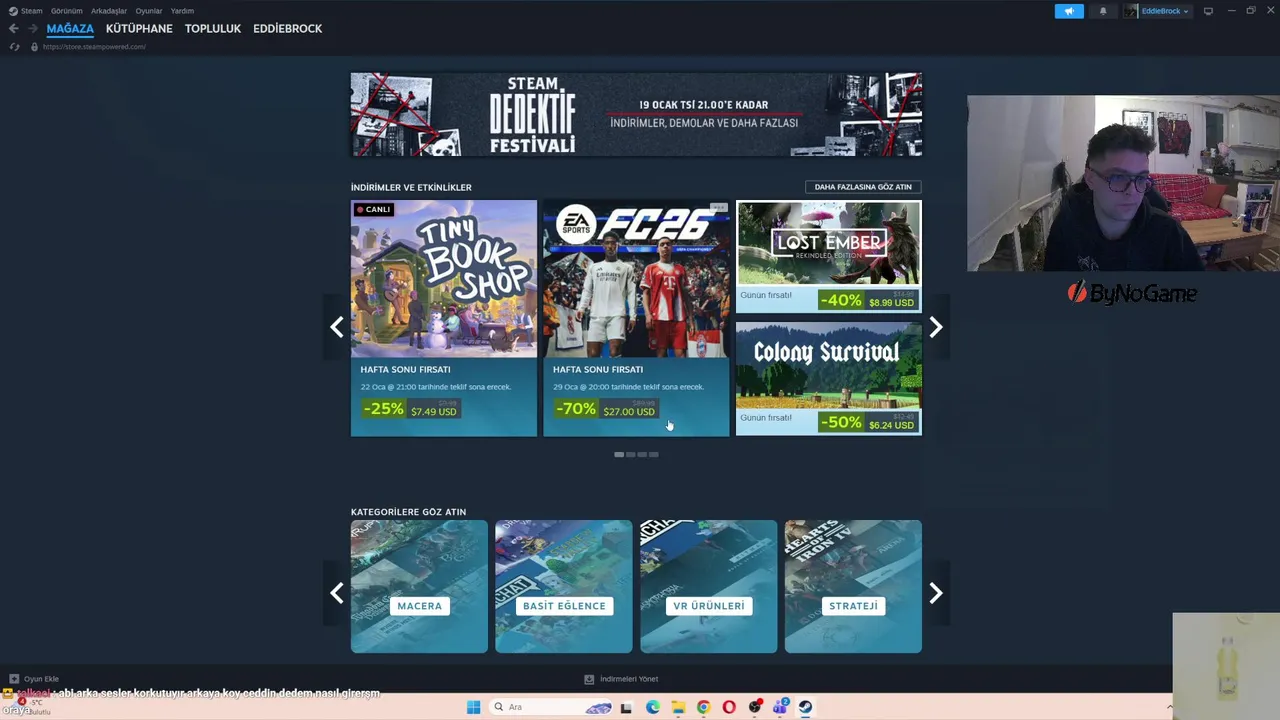The width and height of the screenshot is (1280, 720).
Task: Open the Lost Ember daily deal
Action: click(x=829, y=257)
